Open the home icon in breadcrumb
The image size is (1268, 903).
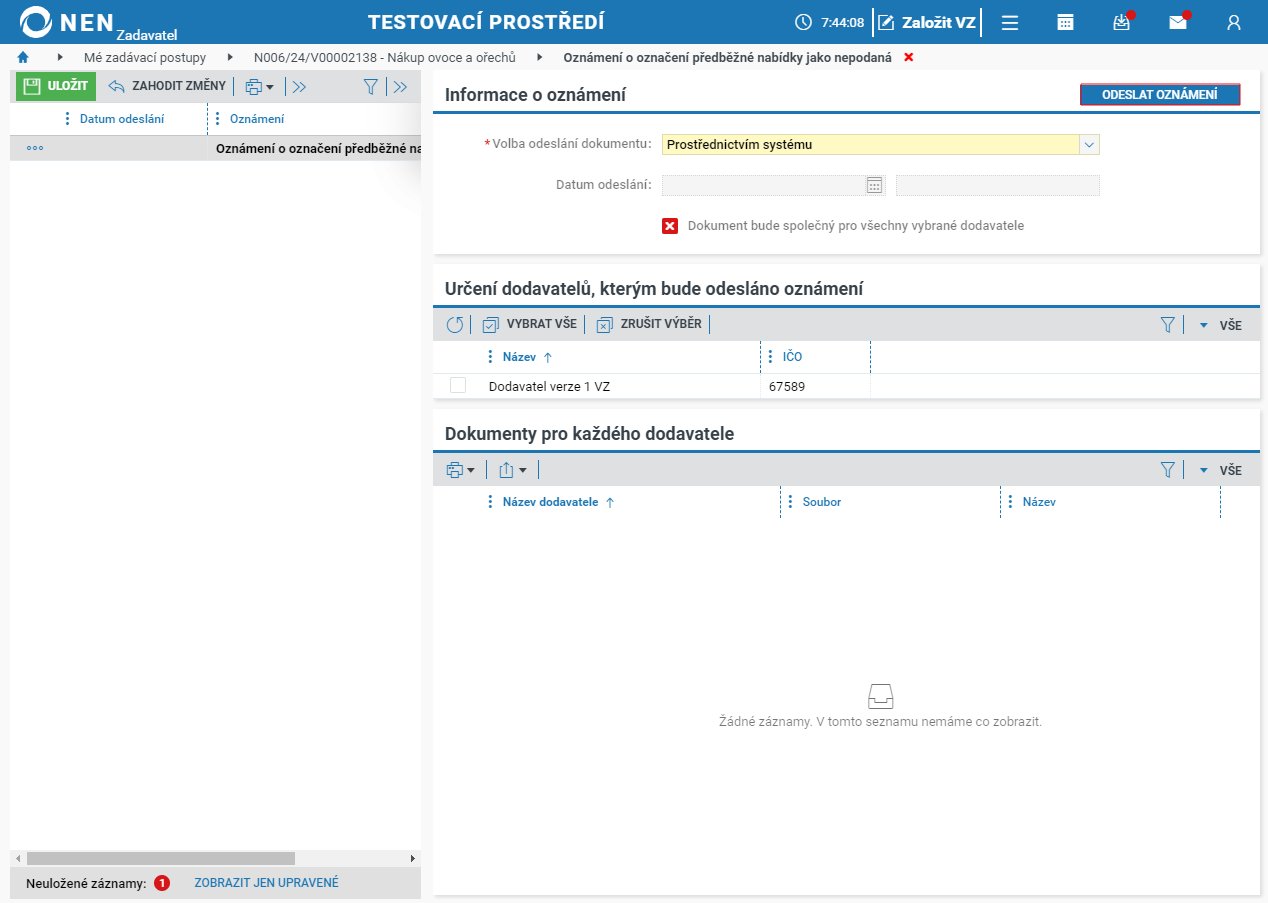[x=23, y=58]
